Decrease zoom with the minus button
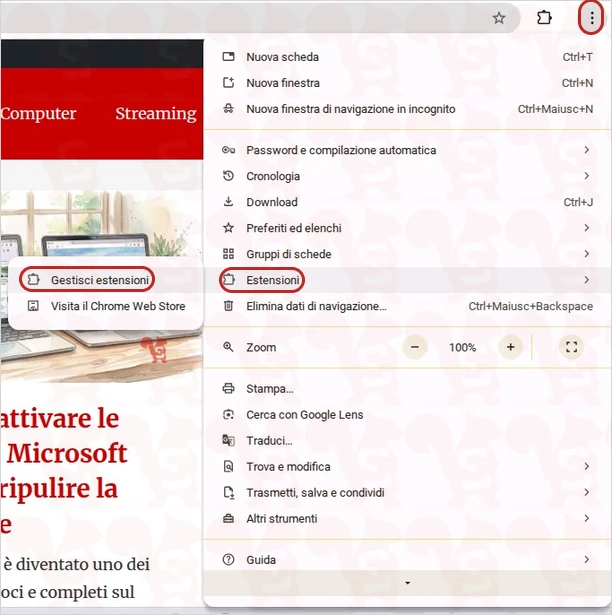 [x=415, y=347]
